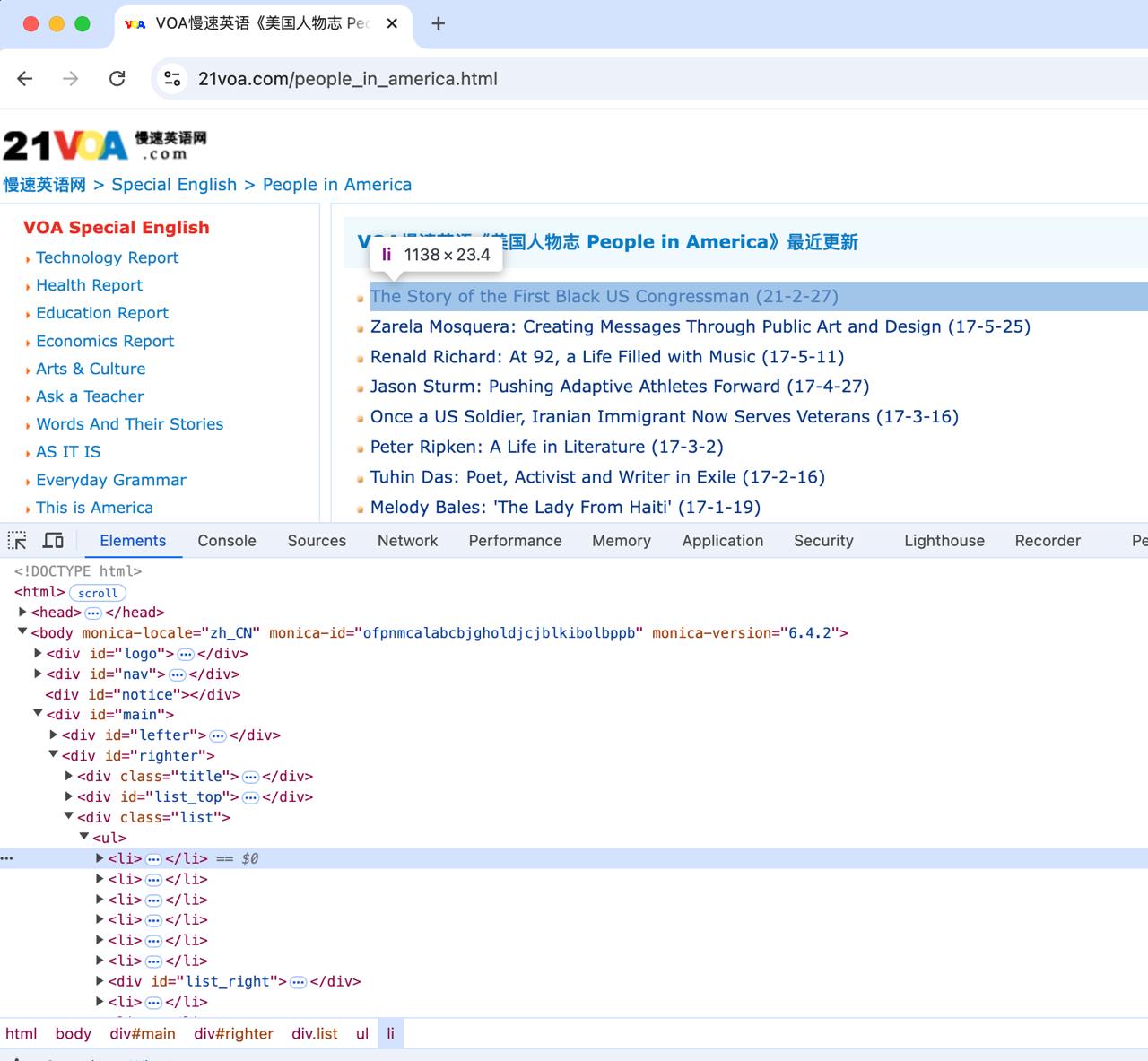Select div#righter in the breadcrumb bar
1148x1061 pixels.
coord(233,1033)
